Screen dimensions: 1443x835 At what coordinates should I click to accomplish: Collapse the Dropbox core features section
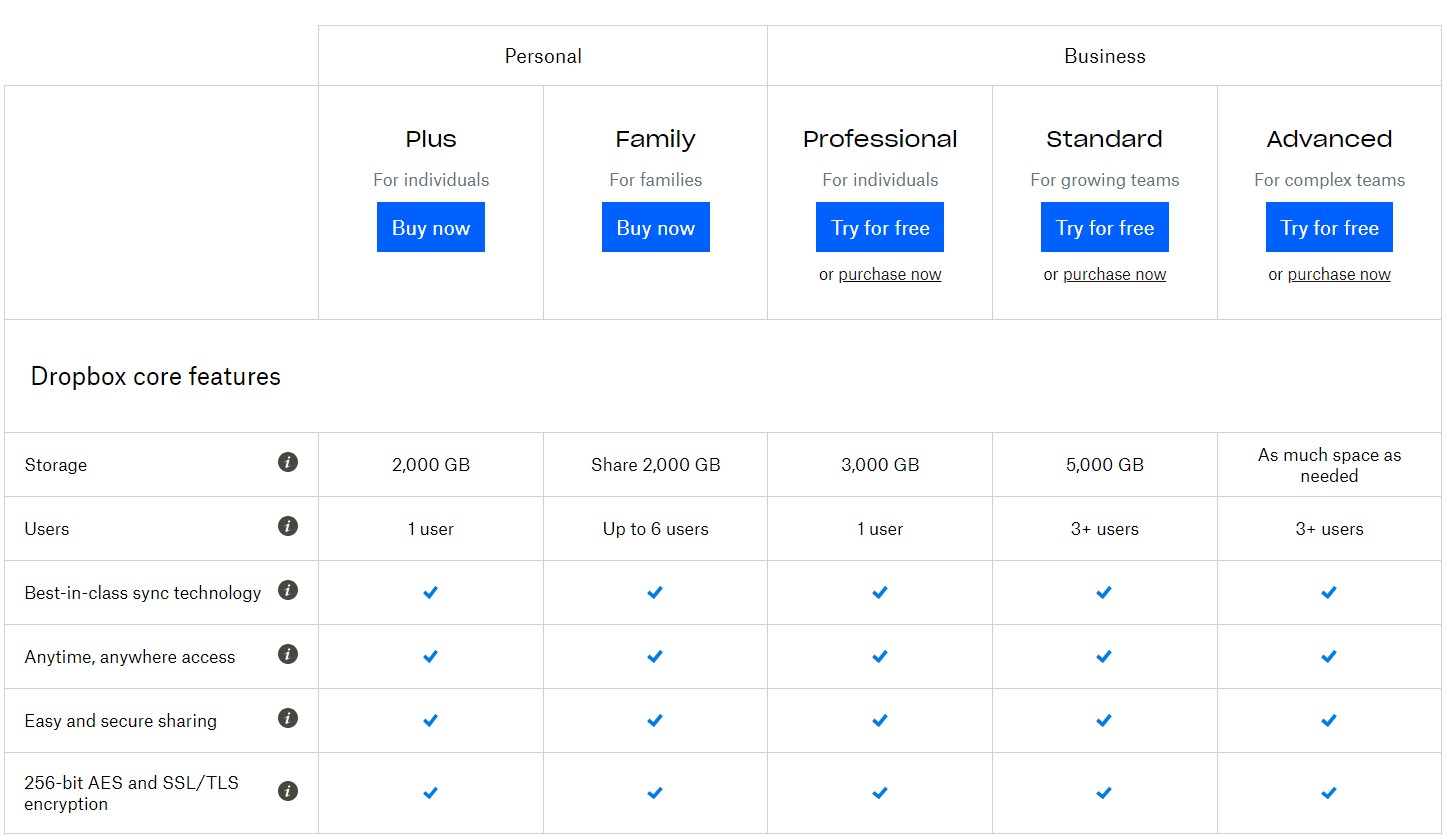coord(155,376)
